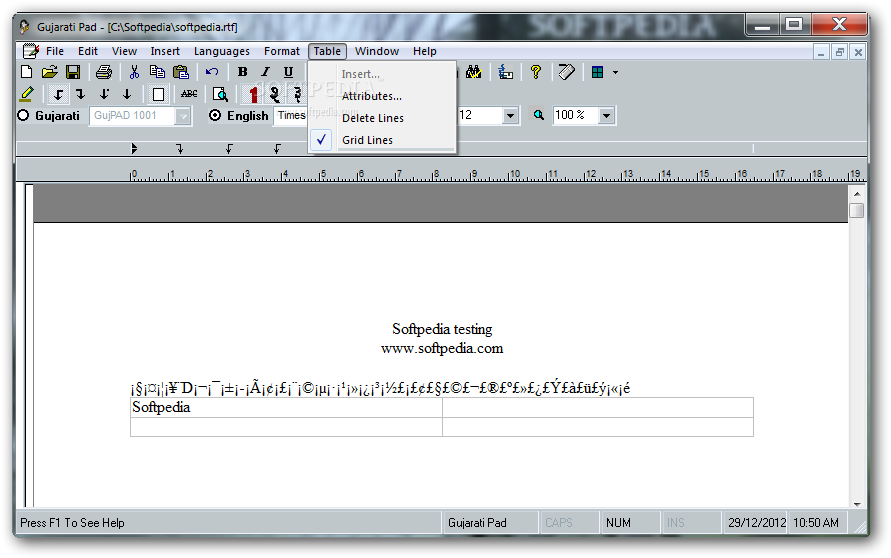The image size is (891, 558).
Task: Click the eraser icon in the toolbar
Action: (567, 72)
